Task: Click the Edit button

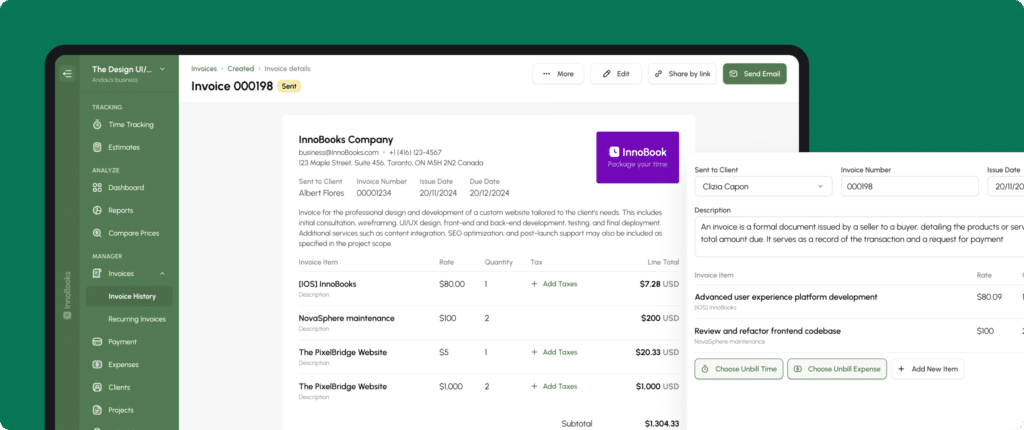Action: [616, 74]
